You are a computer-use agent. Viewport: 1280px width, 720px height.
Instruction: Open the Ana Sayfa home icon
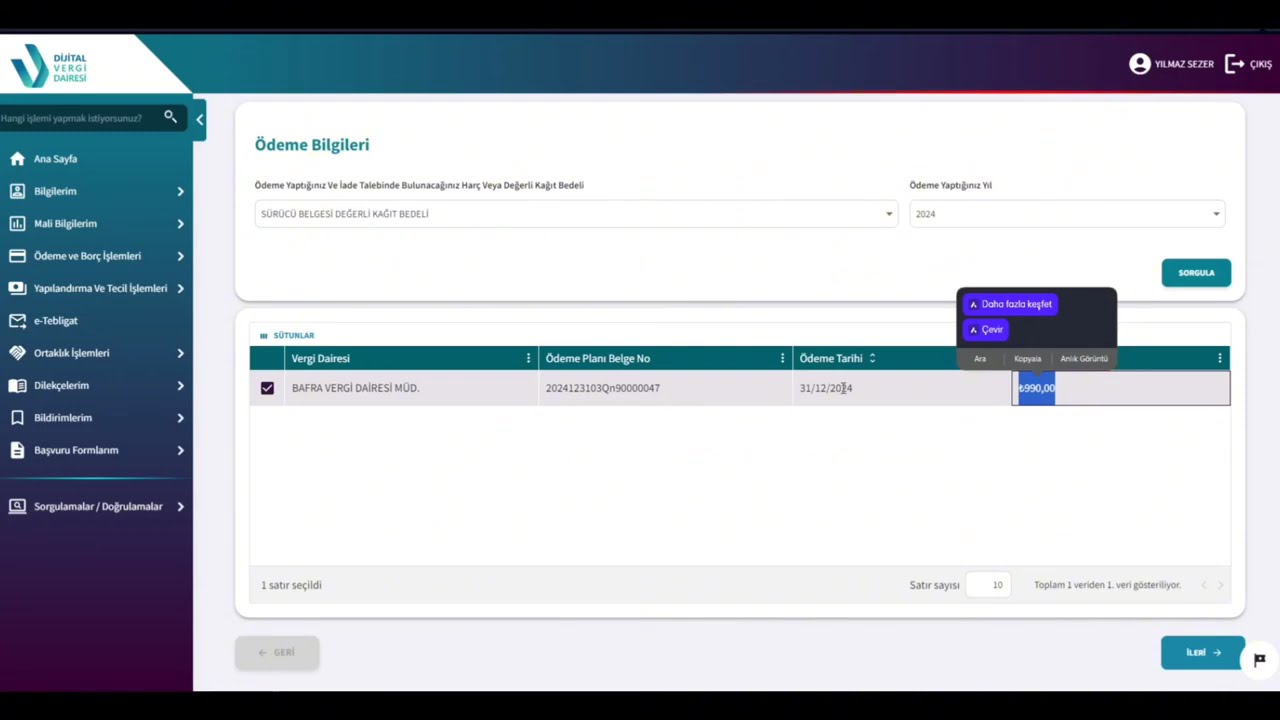(17, 158)
